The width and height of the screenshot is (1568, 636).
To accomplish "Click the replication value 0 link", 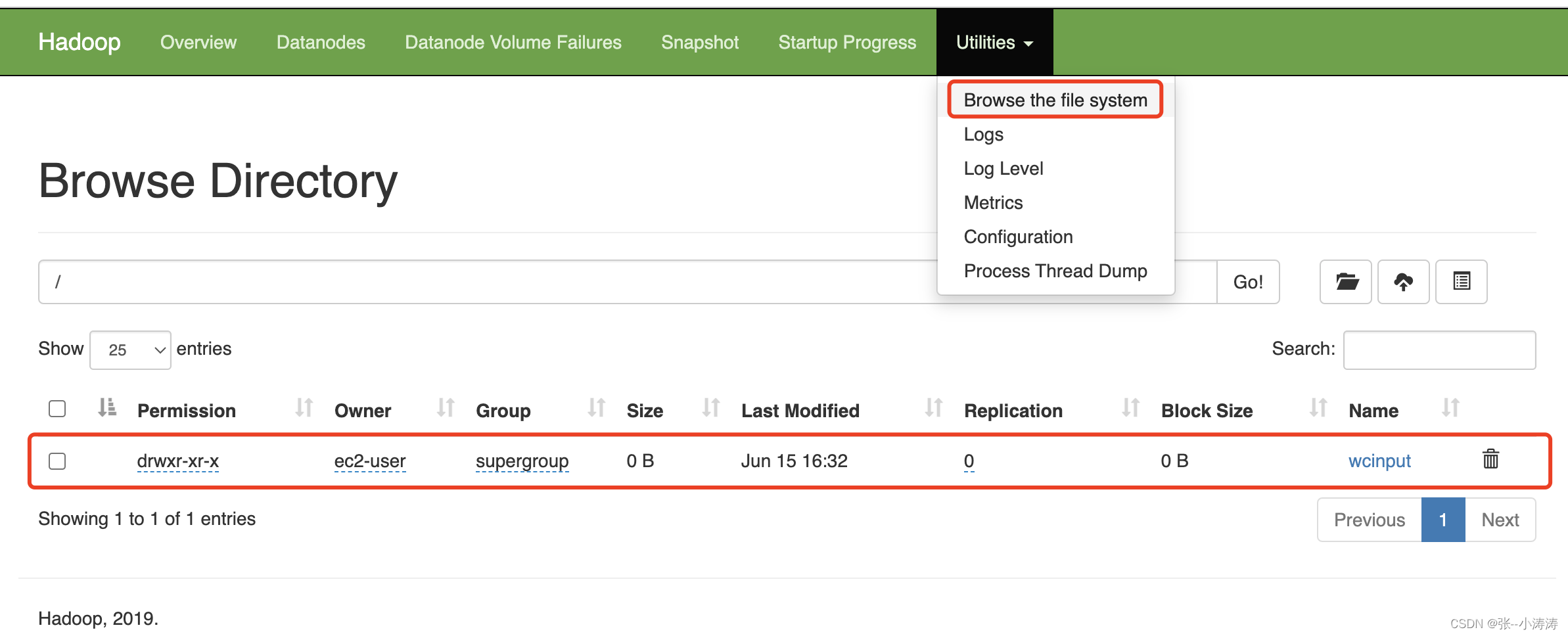I will 969,461.
